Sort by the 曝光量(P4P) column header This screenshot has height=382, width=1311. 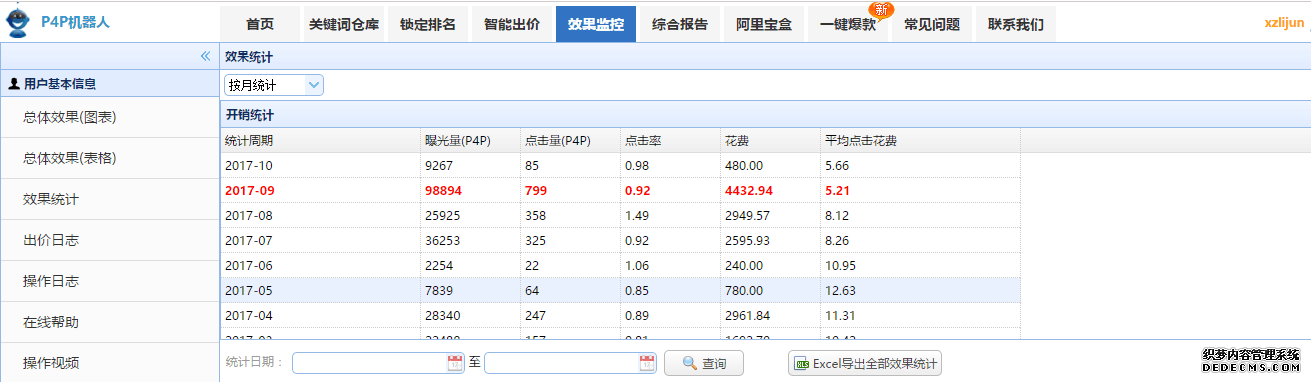[470, 141]
